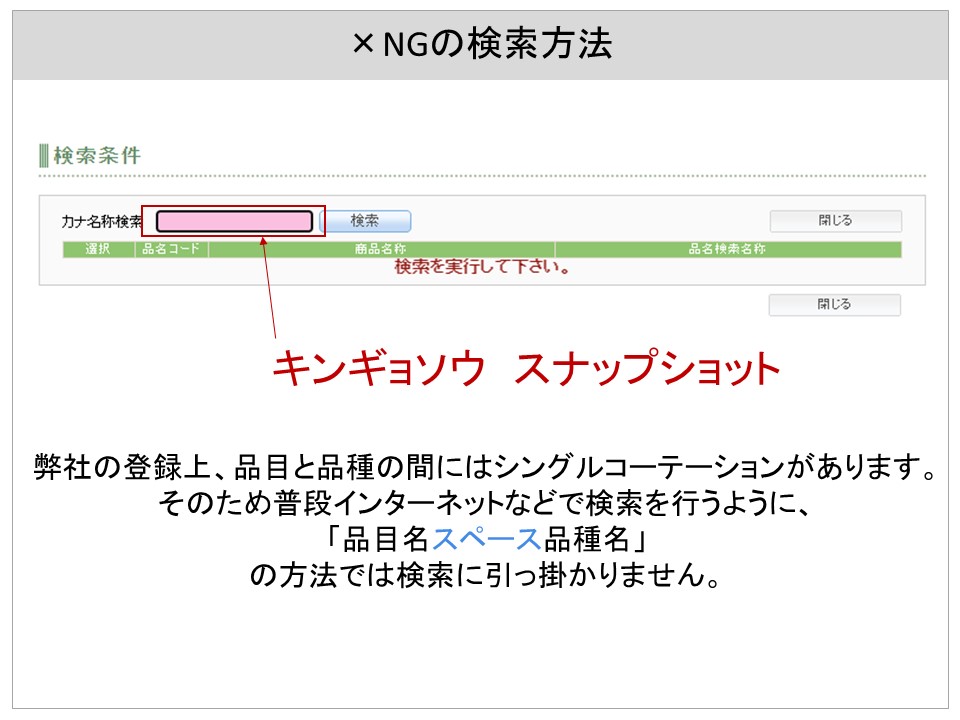Click the 商品名称 column header
The image size is (960, 720).
pyautogui.click(x=380, y=249)
